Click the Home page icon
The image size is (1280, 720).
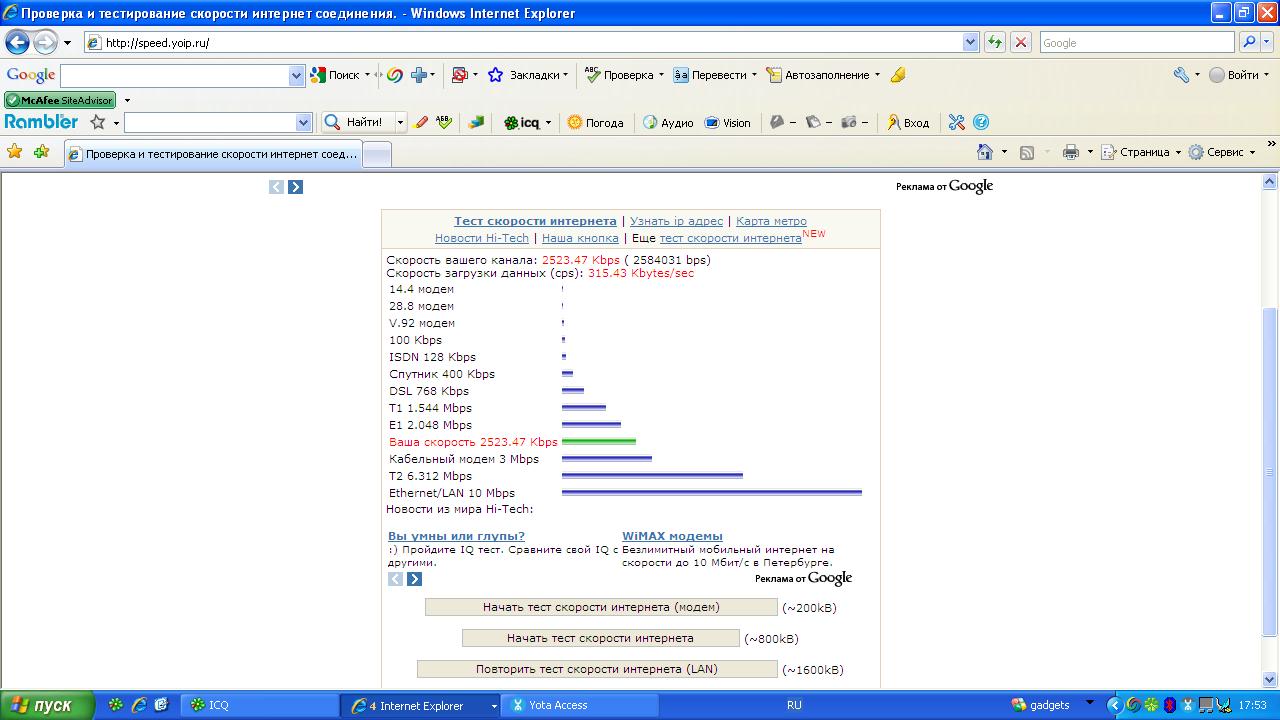[985, 152]
